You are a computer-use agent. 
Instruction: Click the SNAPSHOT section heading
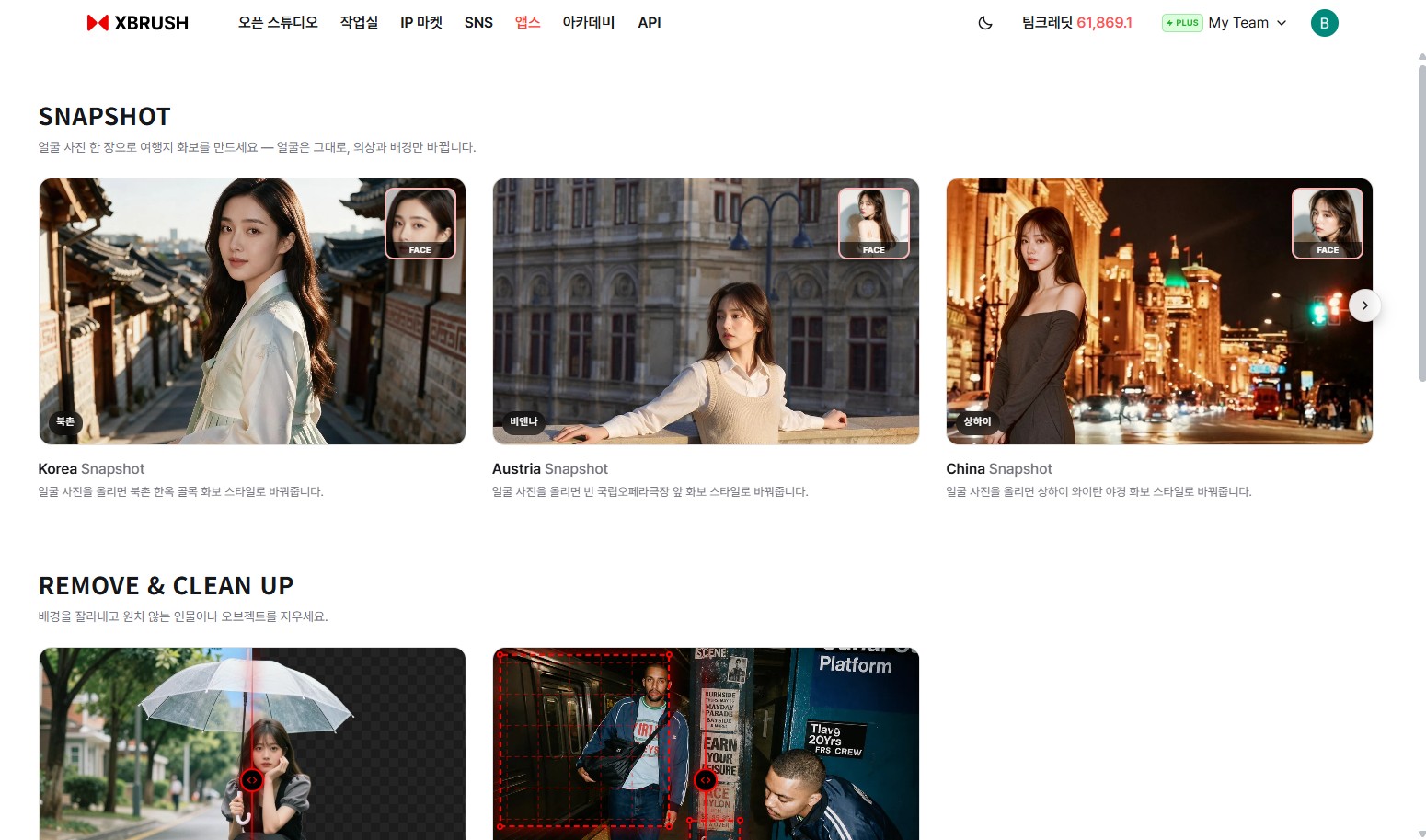[x=105, y=117]
